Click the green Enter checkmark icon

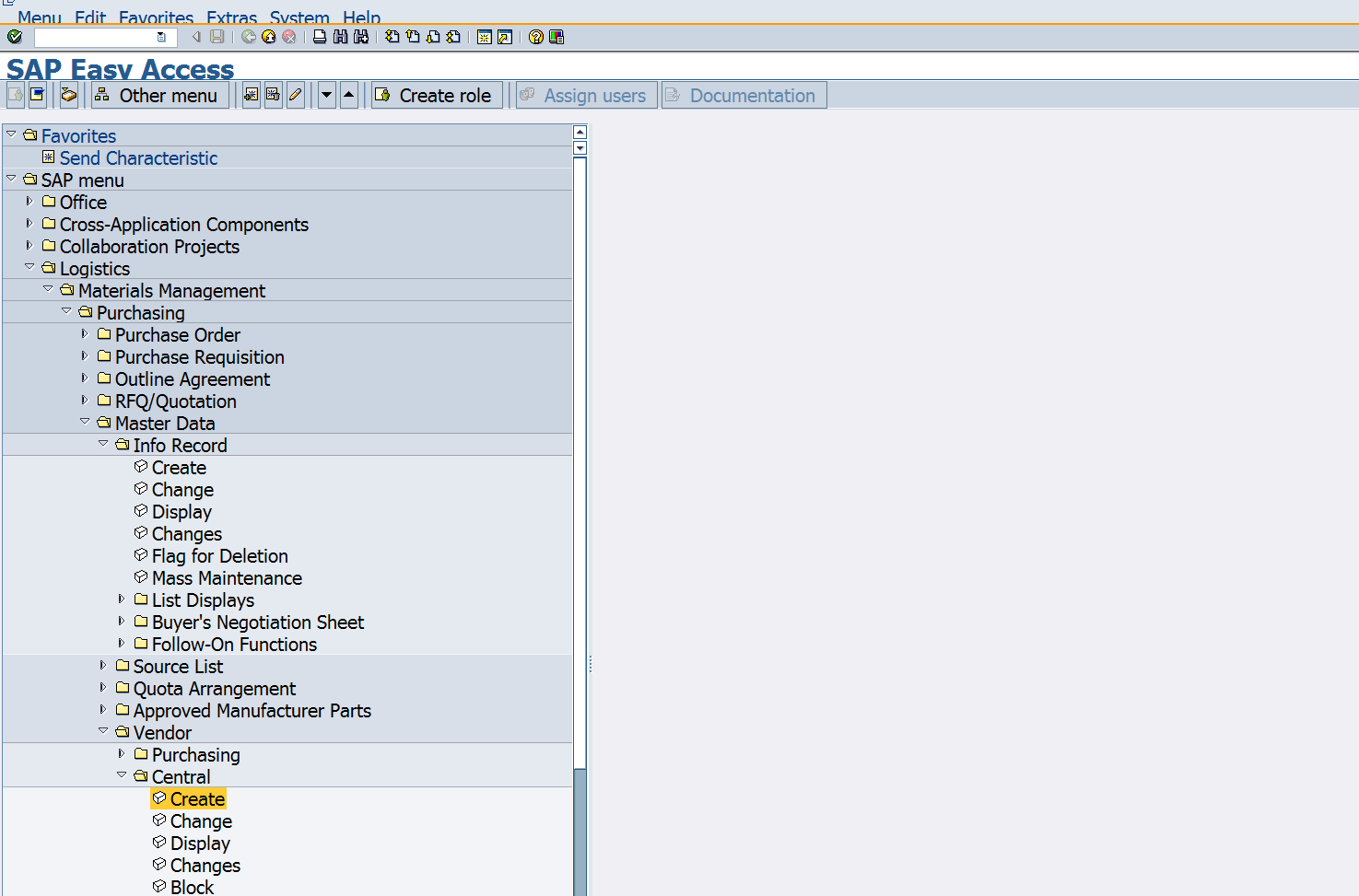(15, 37)
